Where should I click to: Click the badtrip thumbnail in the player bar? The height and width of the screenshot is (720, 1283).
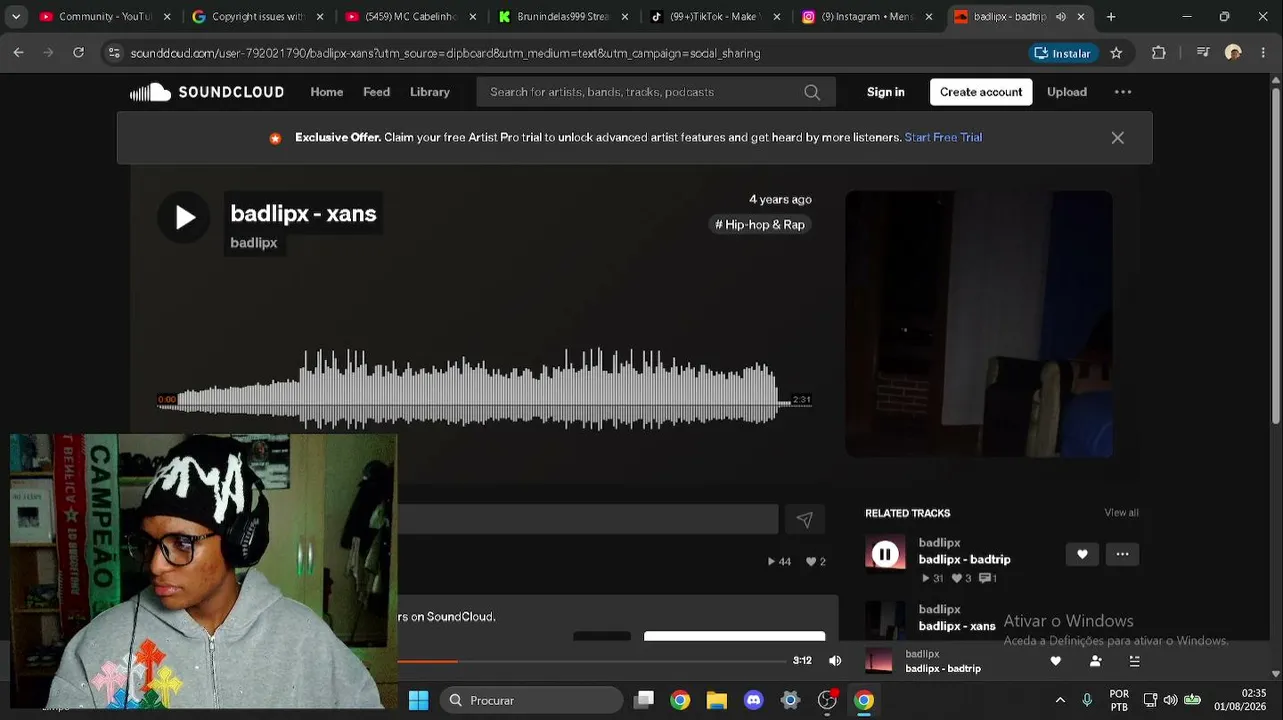pyautogui.click(x=878, y=661)
